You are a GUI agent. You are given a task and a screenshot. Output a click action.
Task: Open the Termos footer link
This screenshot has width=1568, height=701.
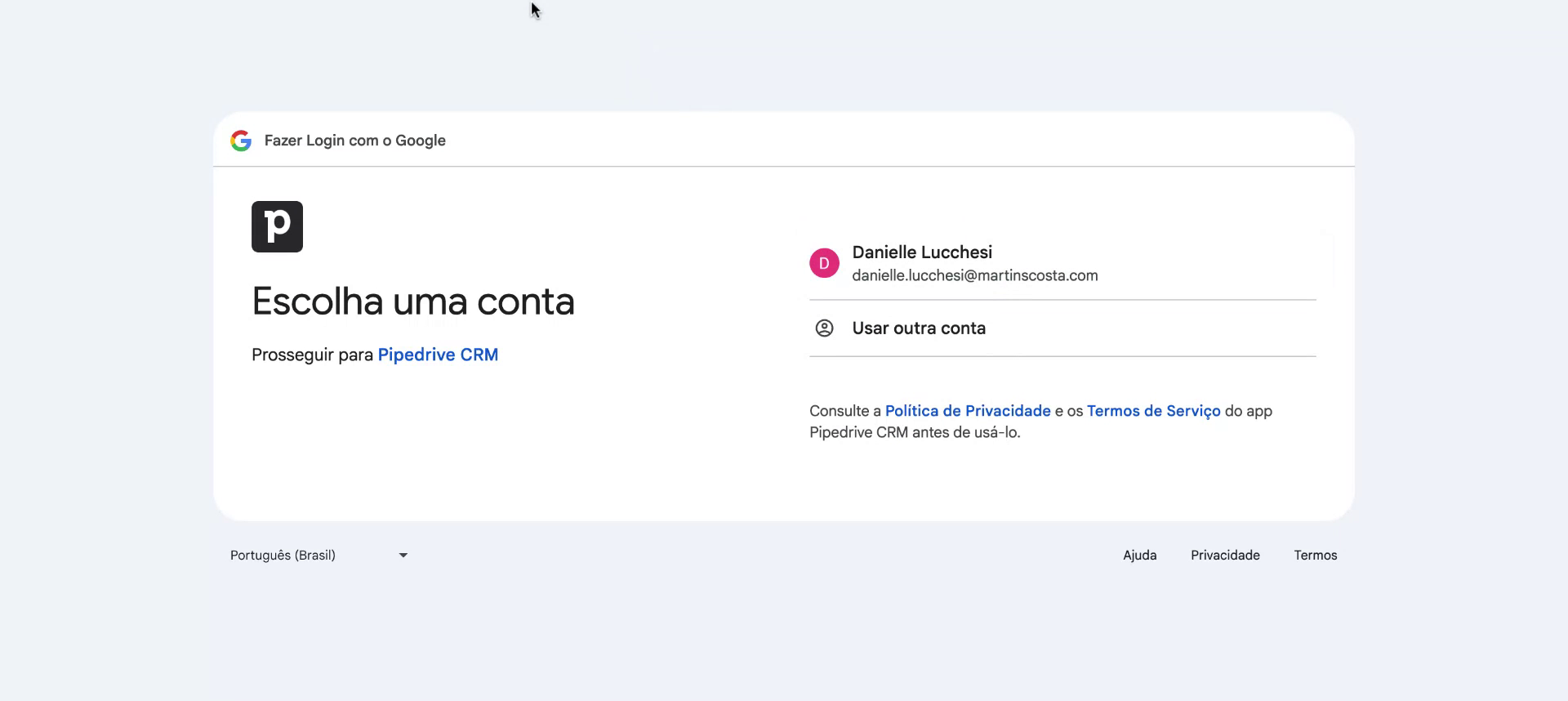point(1316,556)
